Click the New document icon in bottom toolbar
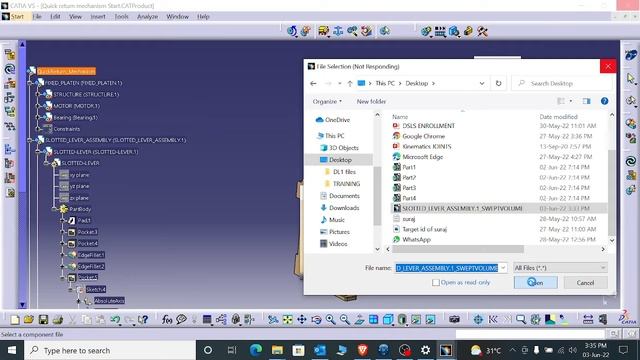This screenshot has width=640, height=360. tap(15, 320)
